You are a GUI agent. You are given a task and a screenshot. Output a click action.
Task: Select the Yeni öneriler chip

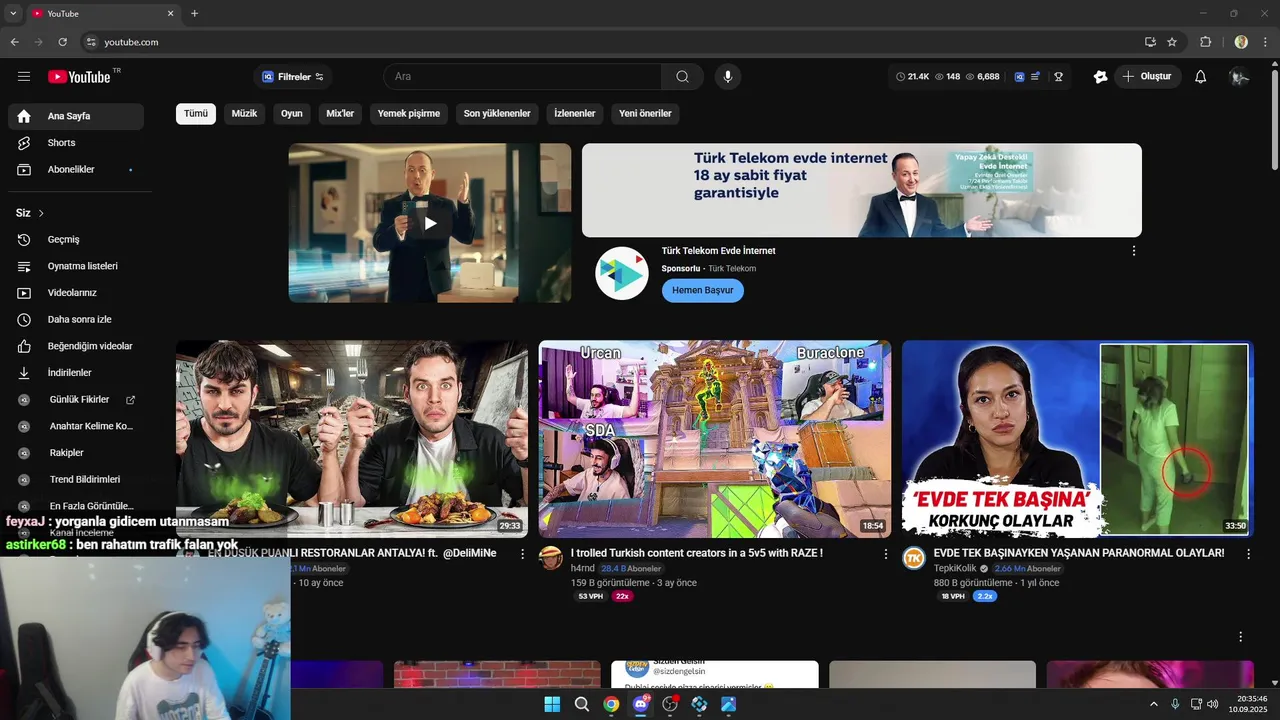click(645, 114)
